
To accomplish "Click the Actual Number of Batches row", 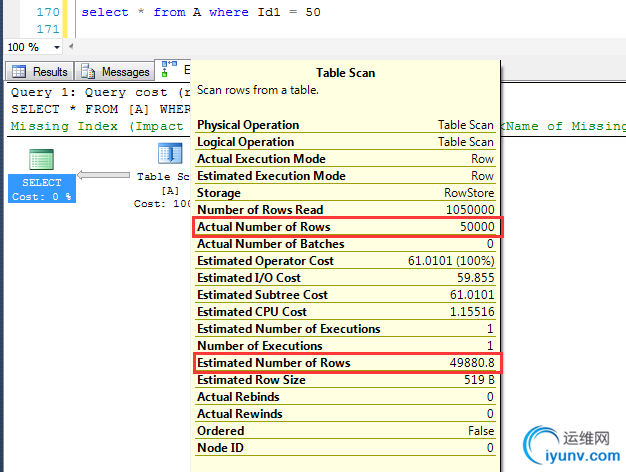I will (x=345, y=244).
